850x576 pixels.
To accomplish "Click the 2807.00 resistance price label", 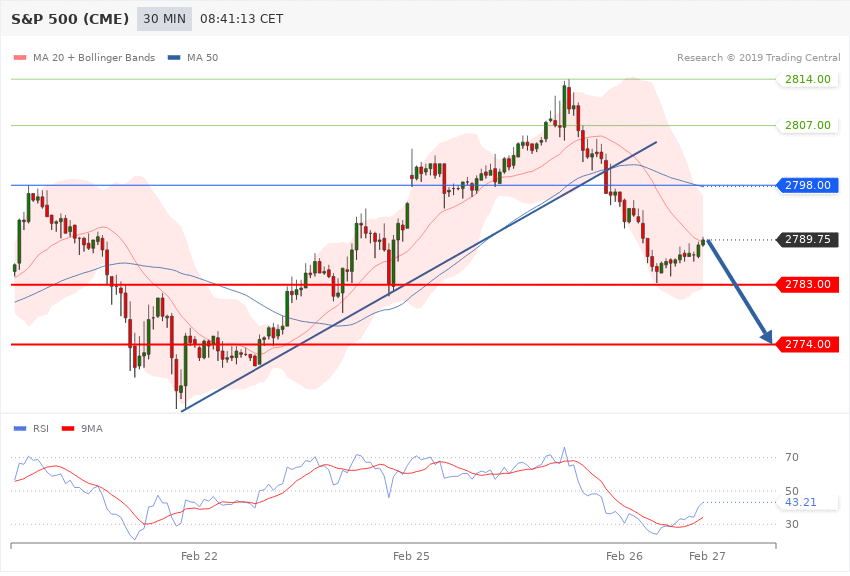I will (x=808, y=125).
